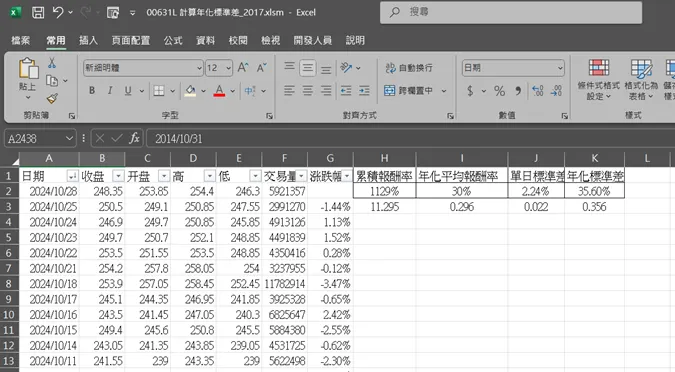Switch to the 檢視 view tab

tap(270, 40)
